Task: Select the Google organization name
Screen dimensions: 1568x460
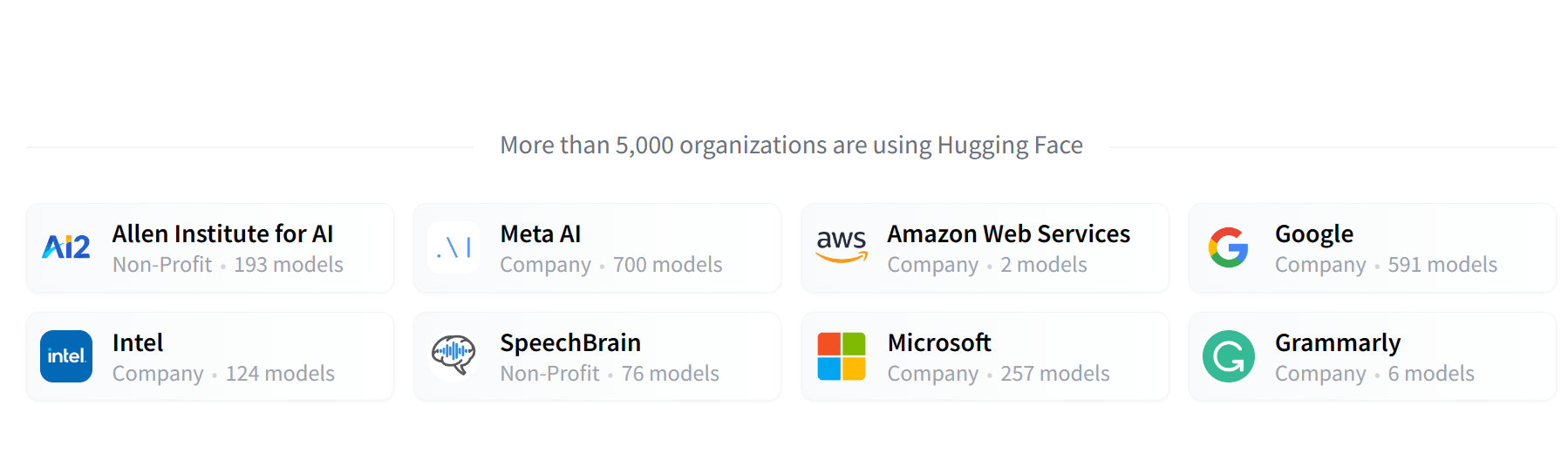Action: [1313, 234]
